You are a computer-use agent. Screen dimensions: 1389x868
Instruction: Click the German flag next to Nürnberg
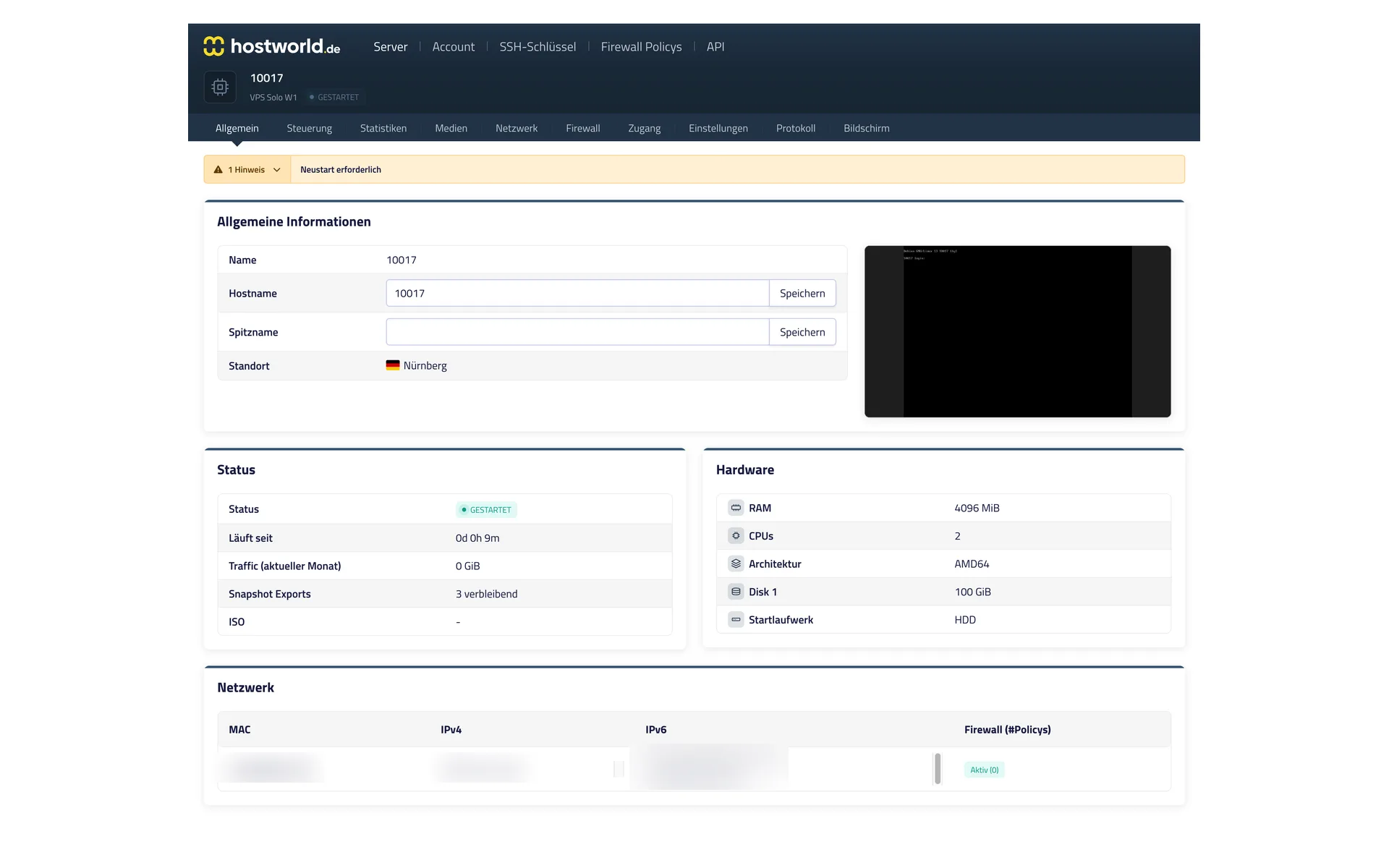point(393,365)
